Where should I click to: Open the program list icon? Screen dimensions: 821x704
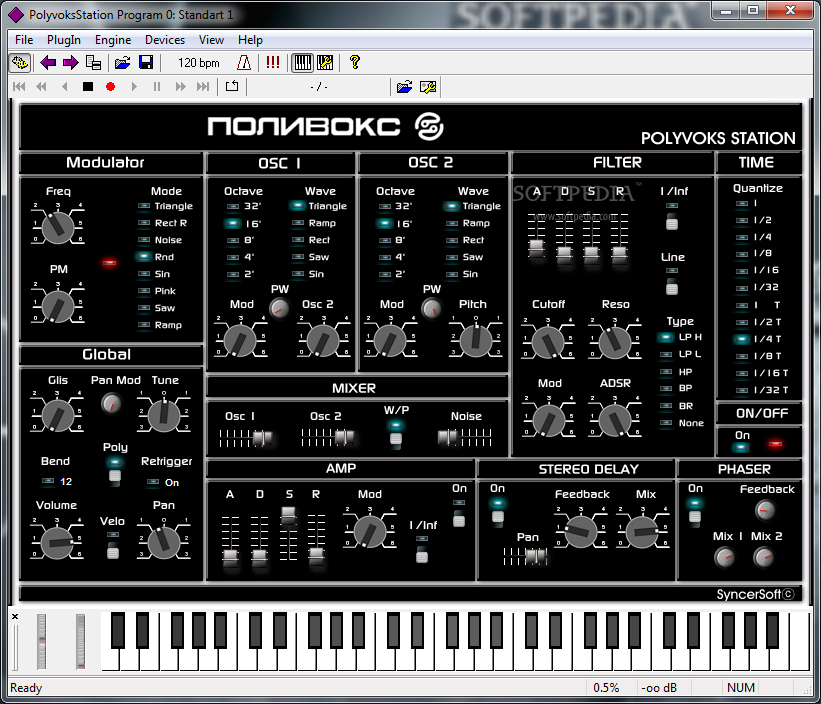[93, 63]
